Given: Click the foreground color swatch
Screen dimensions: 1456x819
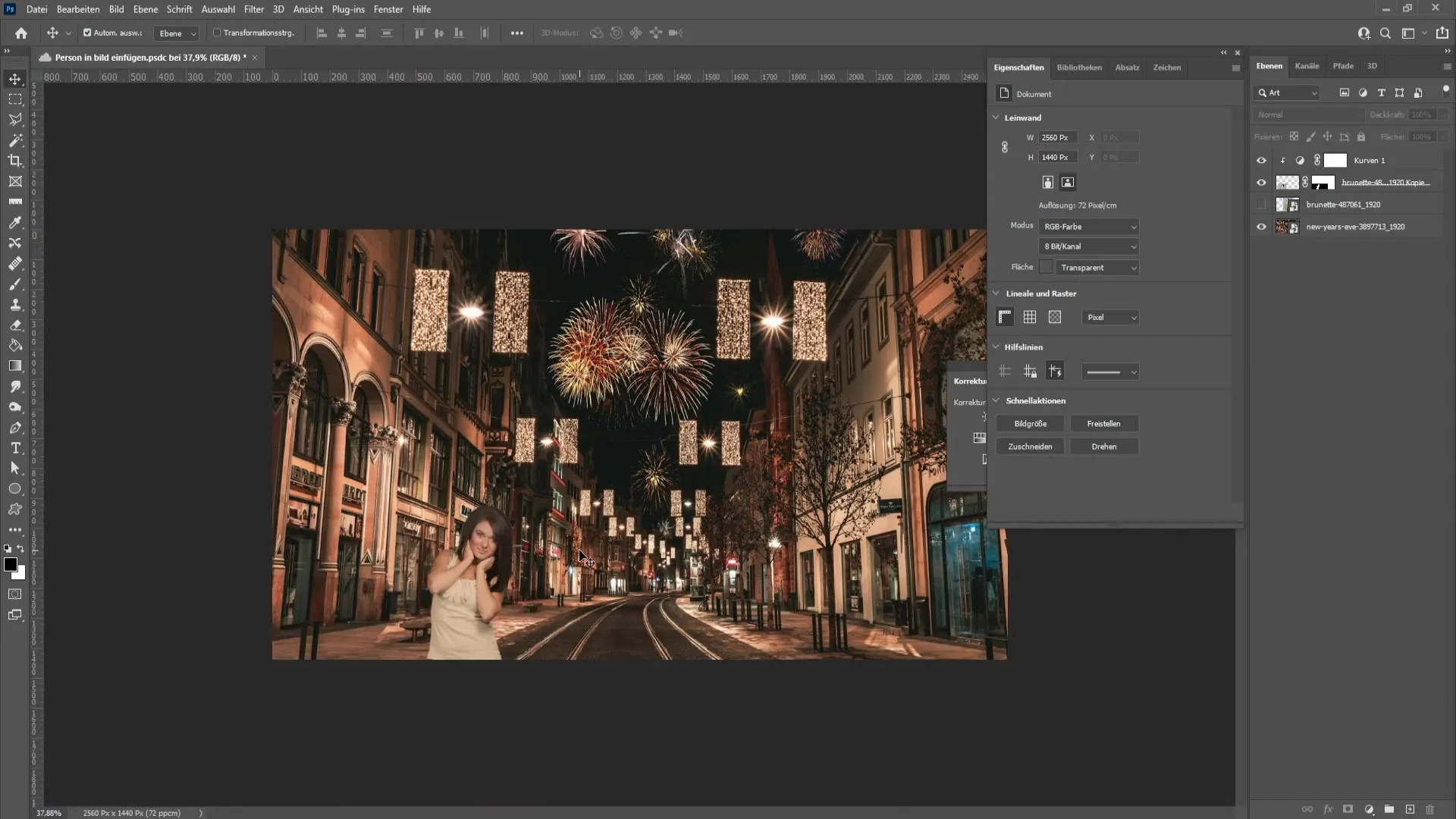Looking at the screenshot, I should pos(9,566).
